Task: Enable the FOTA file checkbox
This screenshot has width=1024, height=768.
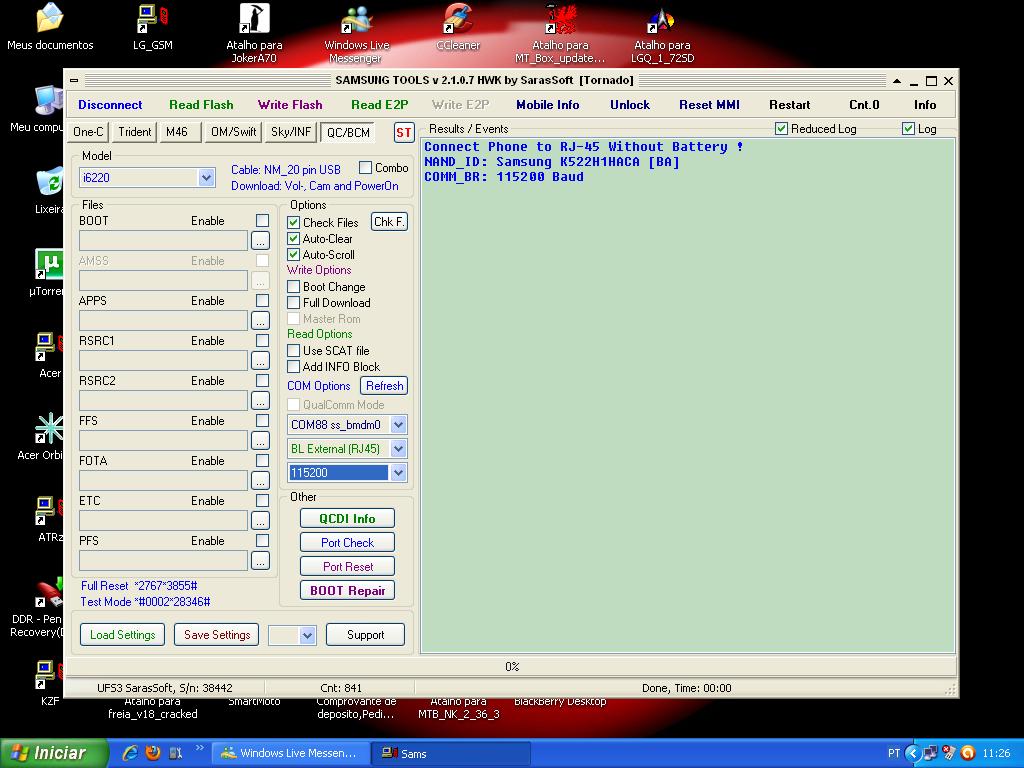Action: coord(263,460)
